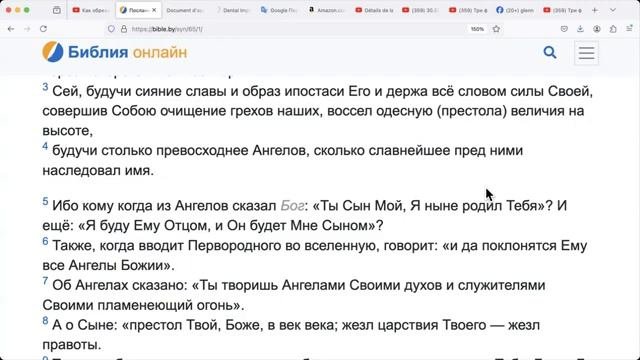The width and height of the screenshot is (640, 360).
Task: Click the text 'Своими пламенеющий огонь'
Action: [x=139, y=305]
